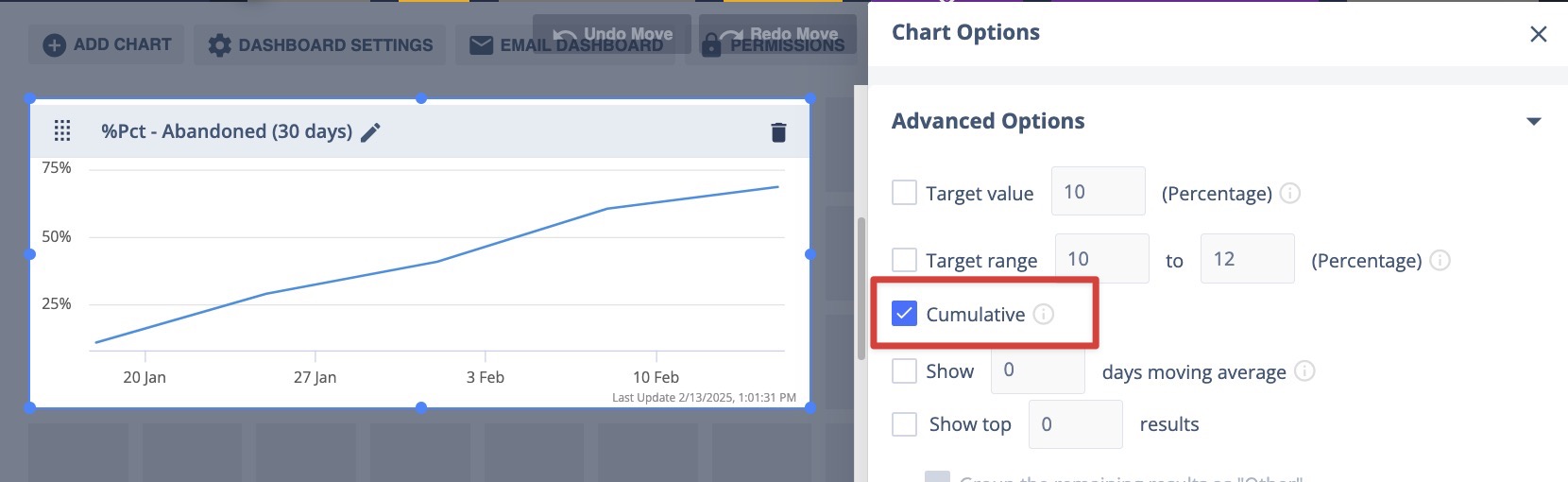Click the Undo Move button
The image size is (1568, 482).
(612, 34)
